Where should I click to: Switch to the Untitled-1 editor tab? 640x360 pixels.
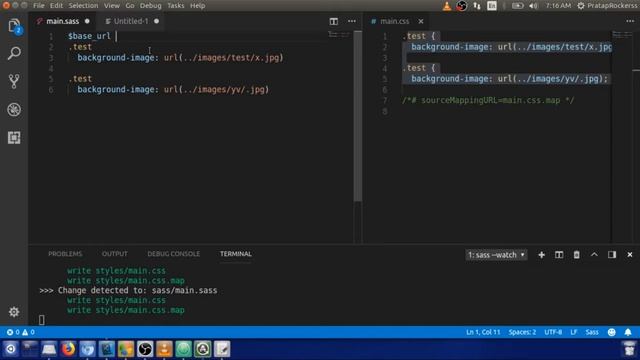click(131, 21)
